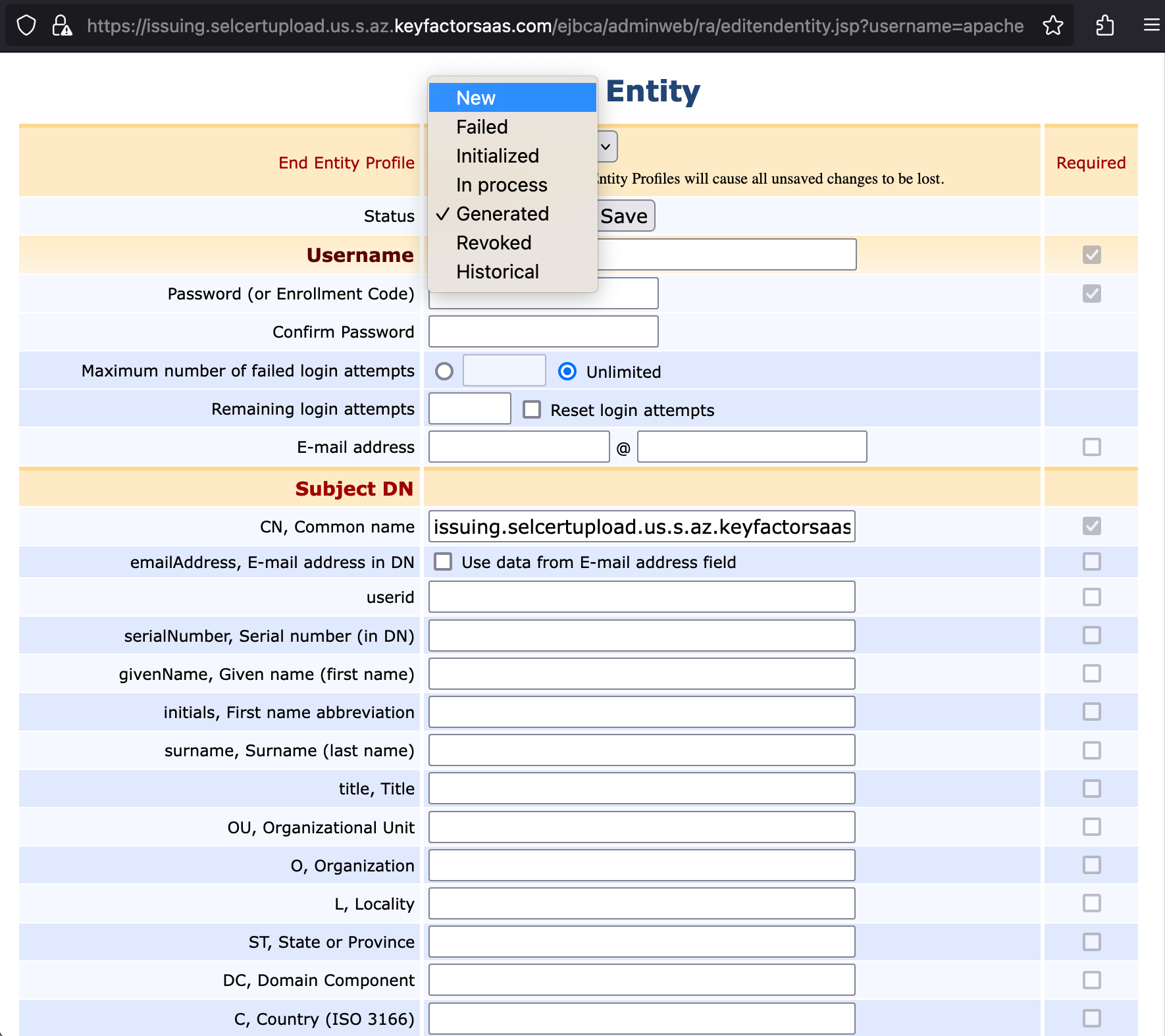Image resolution: width=1165 pixels, height=1036 pixels.
Task: Toggle the Required checkbox for OU, Organizational Unit
Action: 1091,827
